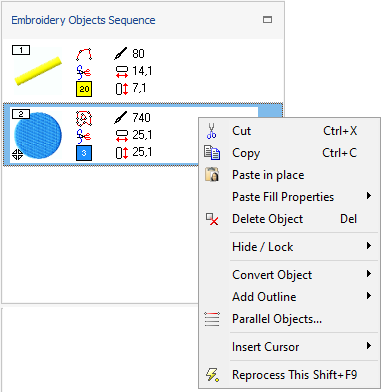Screen dimensions: 382x392
Task: Expand Add Outline submenu
Action: 289,297
